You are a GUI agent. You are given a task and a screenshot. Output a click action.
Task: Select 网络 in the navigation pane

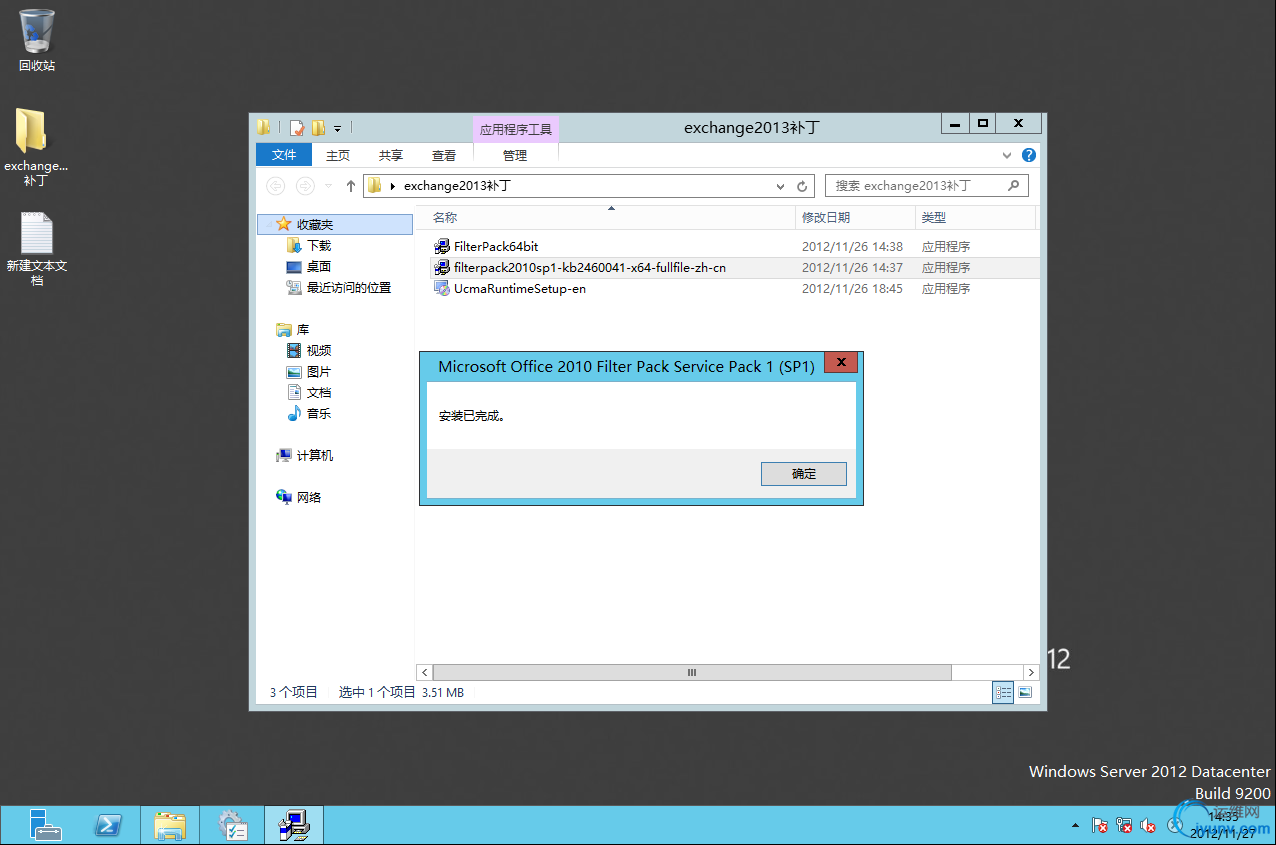pyautogui.click(x=309, y=497)
